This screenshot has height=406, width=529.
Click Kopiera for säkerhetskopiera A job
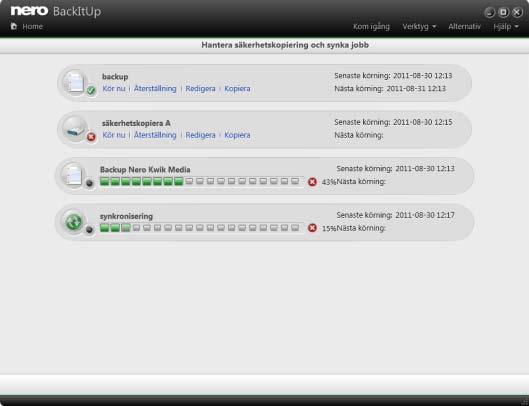(238, 135)
